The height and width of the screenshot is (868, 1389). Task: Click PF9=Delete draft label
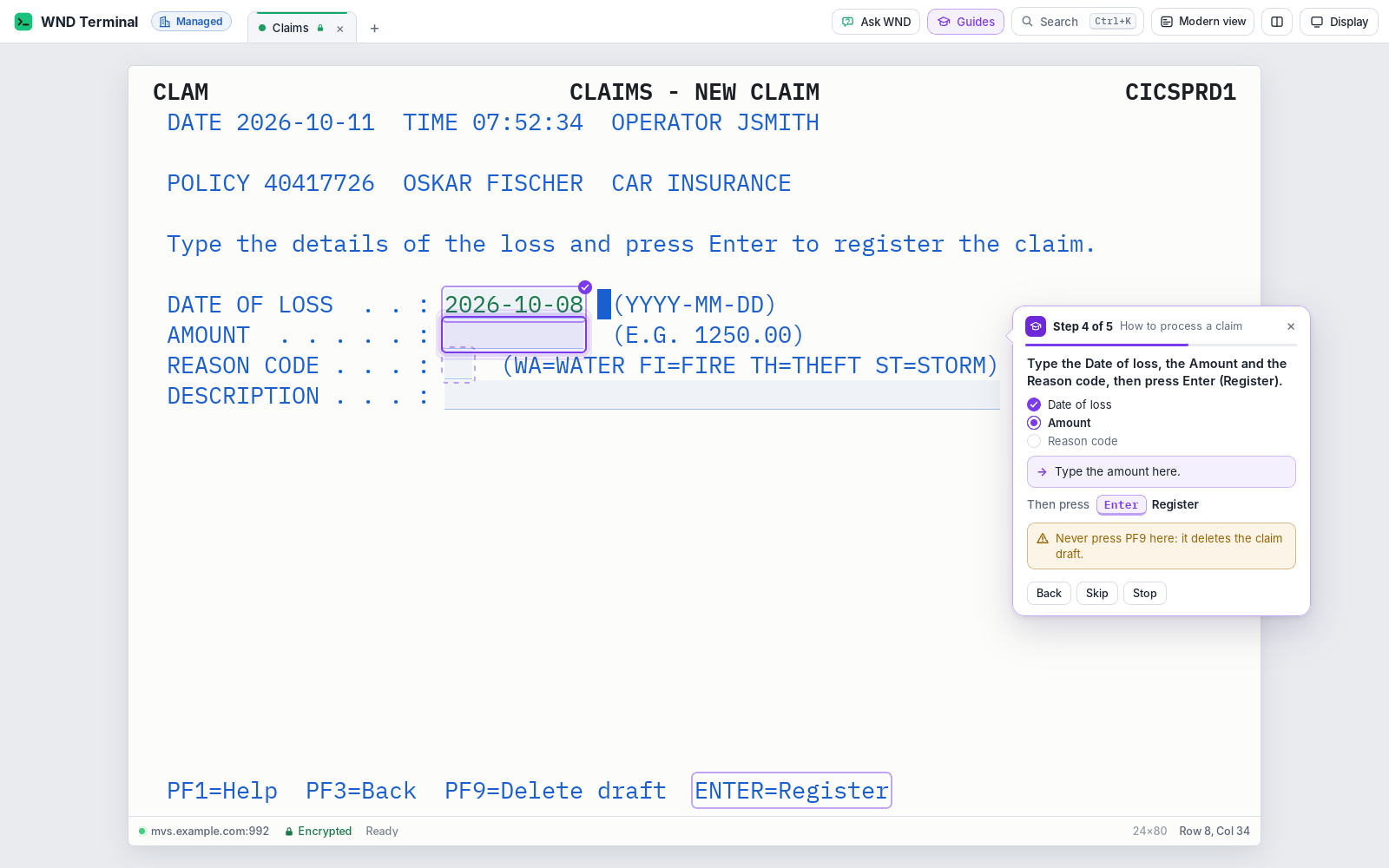point(556,791)
